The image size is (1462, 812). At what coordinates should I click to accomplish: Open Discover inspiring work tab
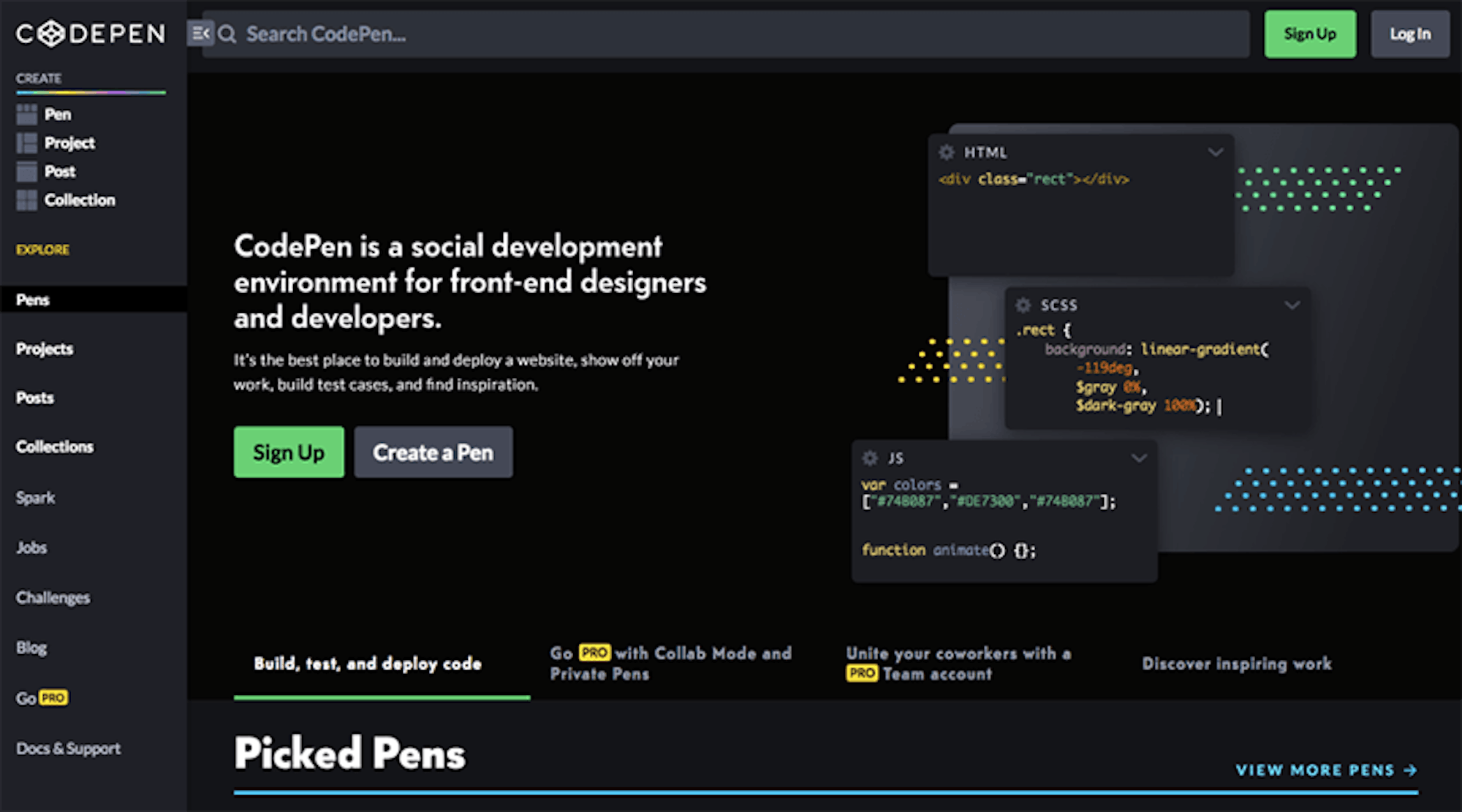click(1237, 664)
